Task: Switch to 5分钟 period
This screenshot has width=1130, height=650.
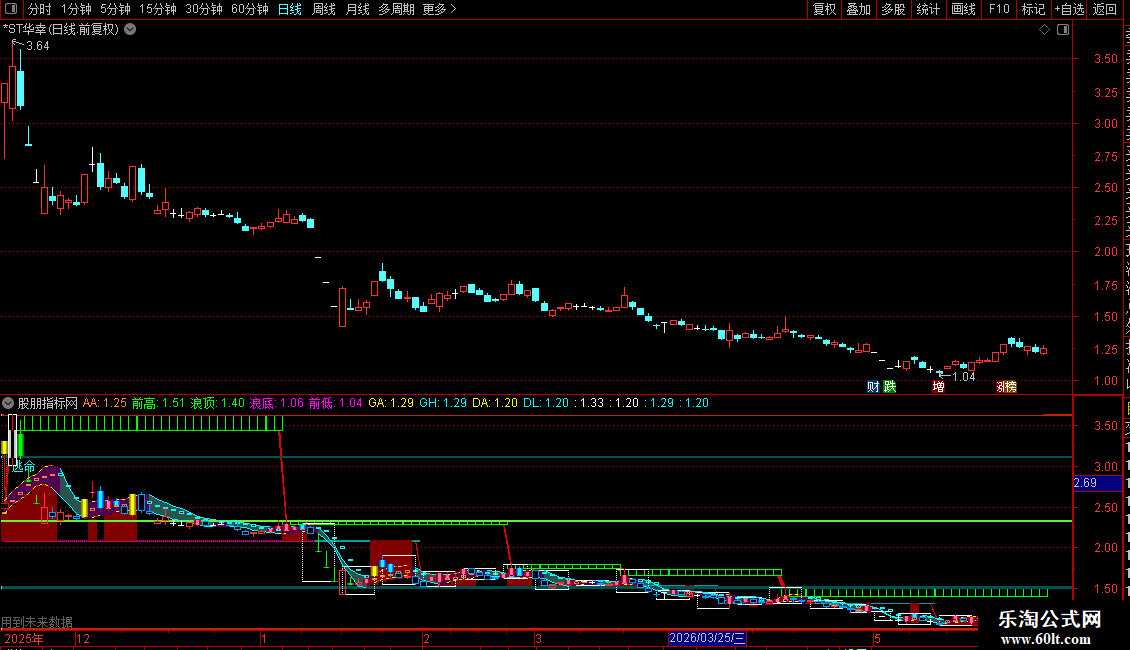Action: coord(115,9)
